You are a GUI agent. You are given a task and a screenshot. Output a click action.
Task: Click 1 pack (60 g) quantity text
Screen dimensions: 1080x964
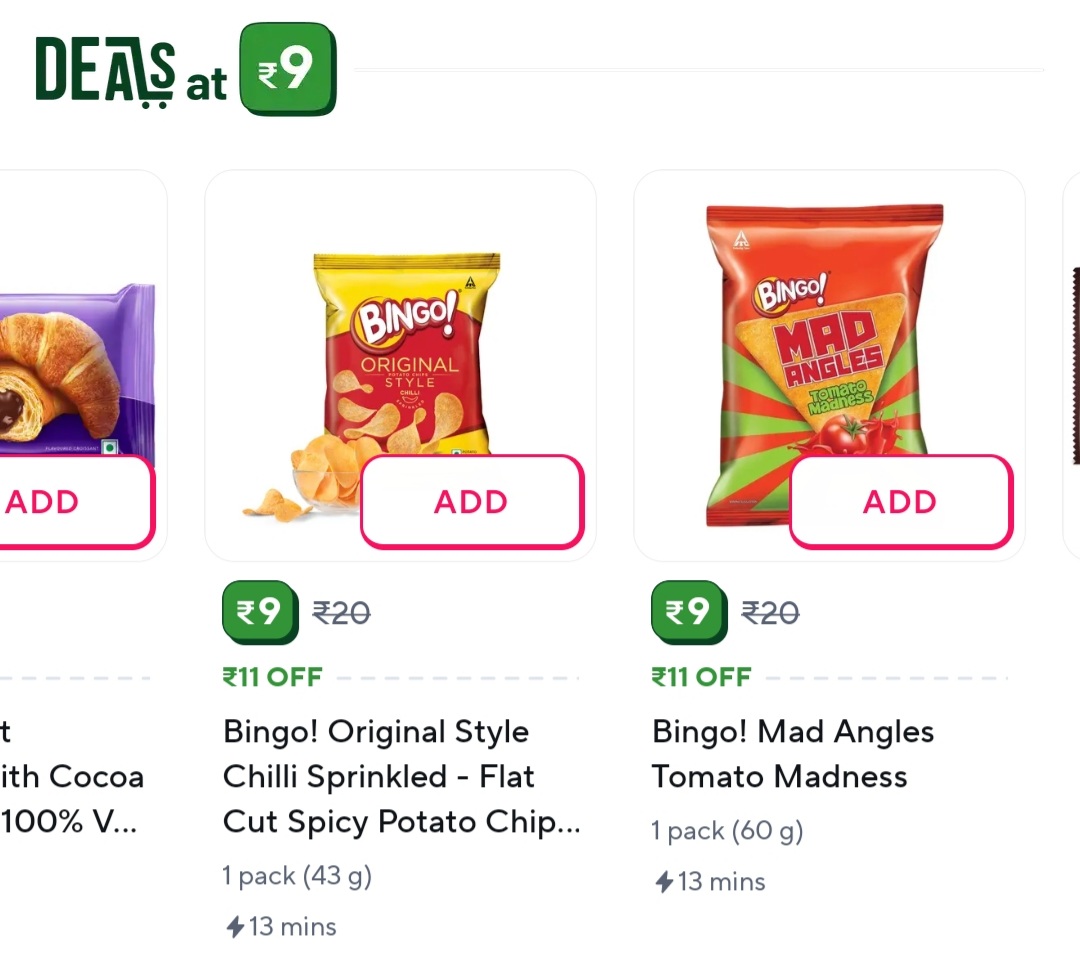[x=727, y=831]
